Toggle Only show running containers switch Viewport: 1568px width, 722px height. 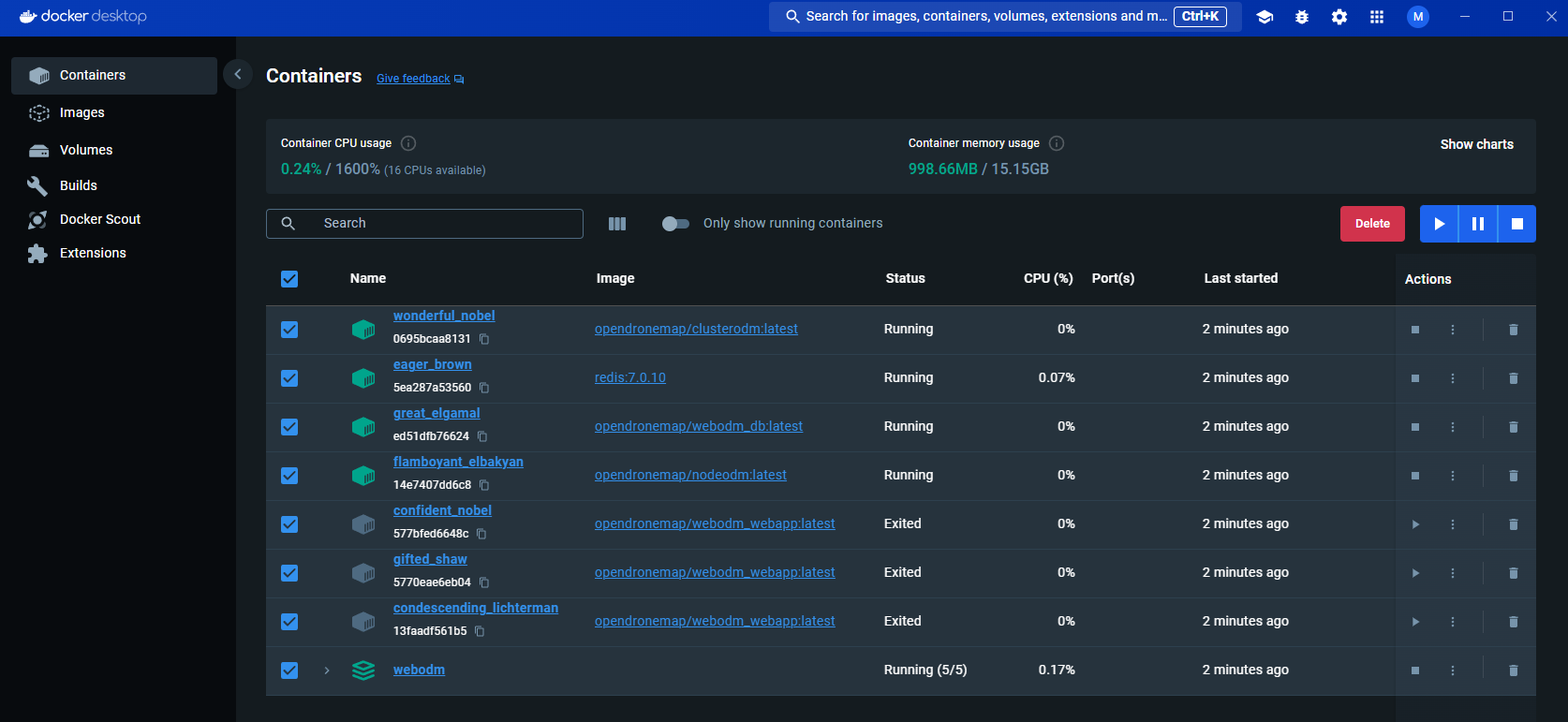pos(675,224)
